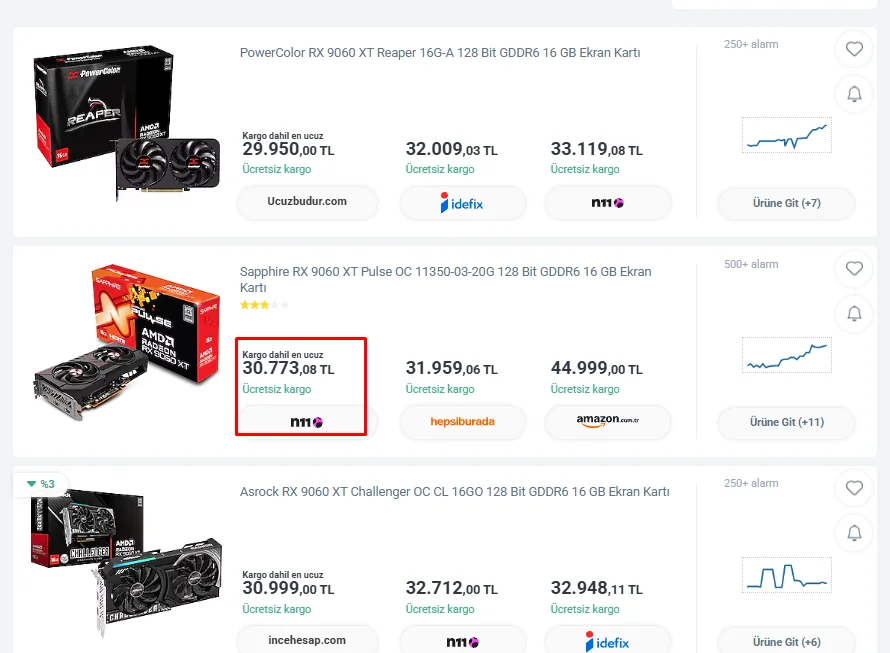The height and width of the screenshot is (653, 890).
Task: Click PowerColor Reaper product box image
Action: [126, 124]
